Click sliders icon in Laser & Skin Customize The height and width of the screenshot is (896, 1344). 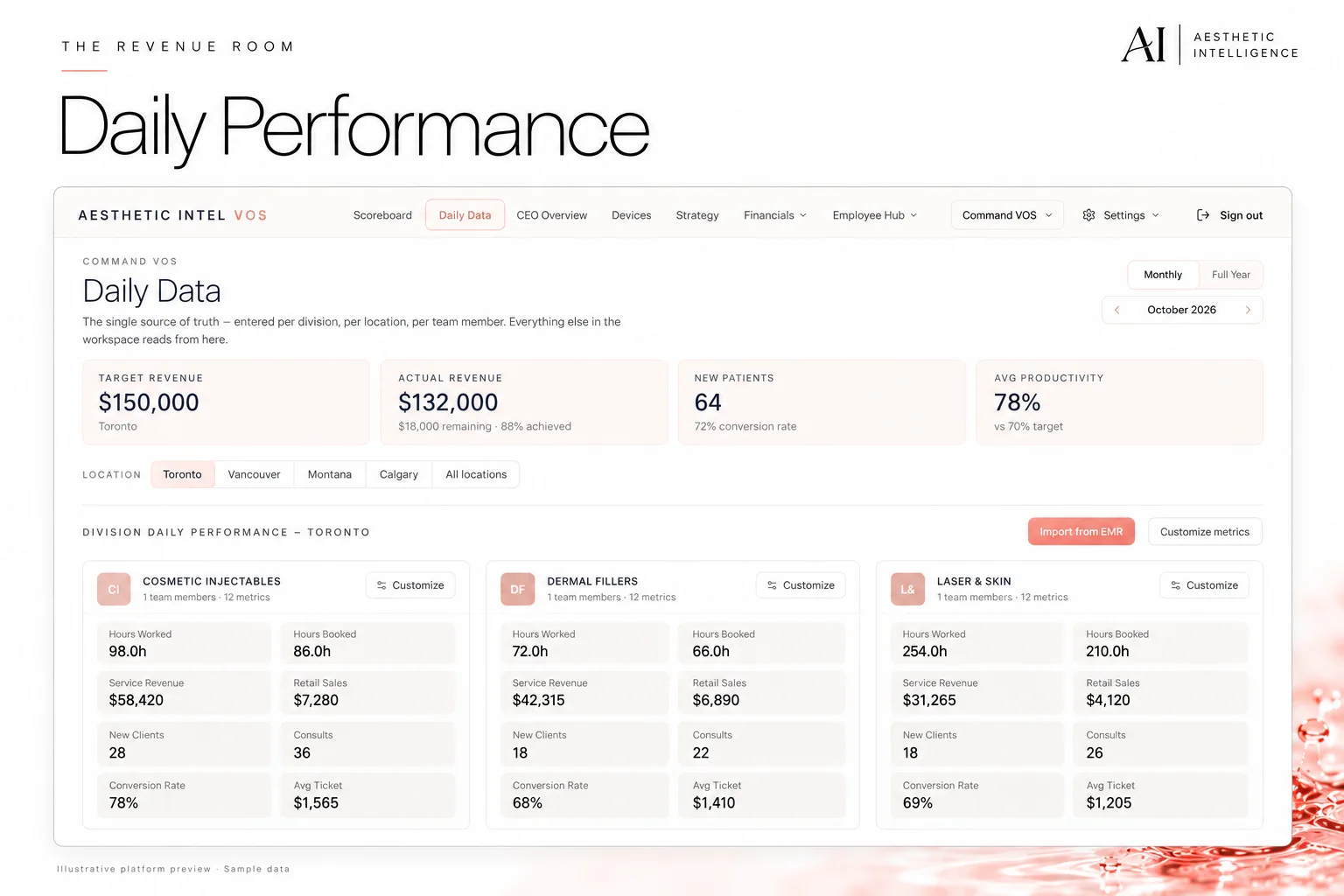[1176, 585]
